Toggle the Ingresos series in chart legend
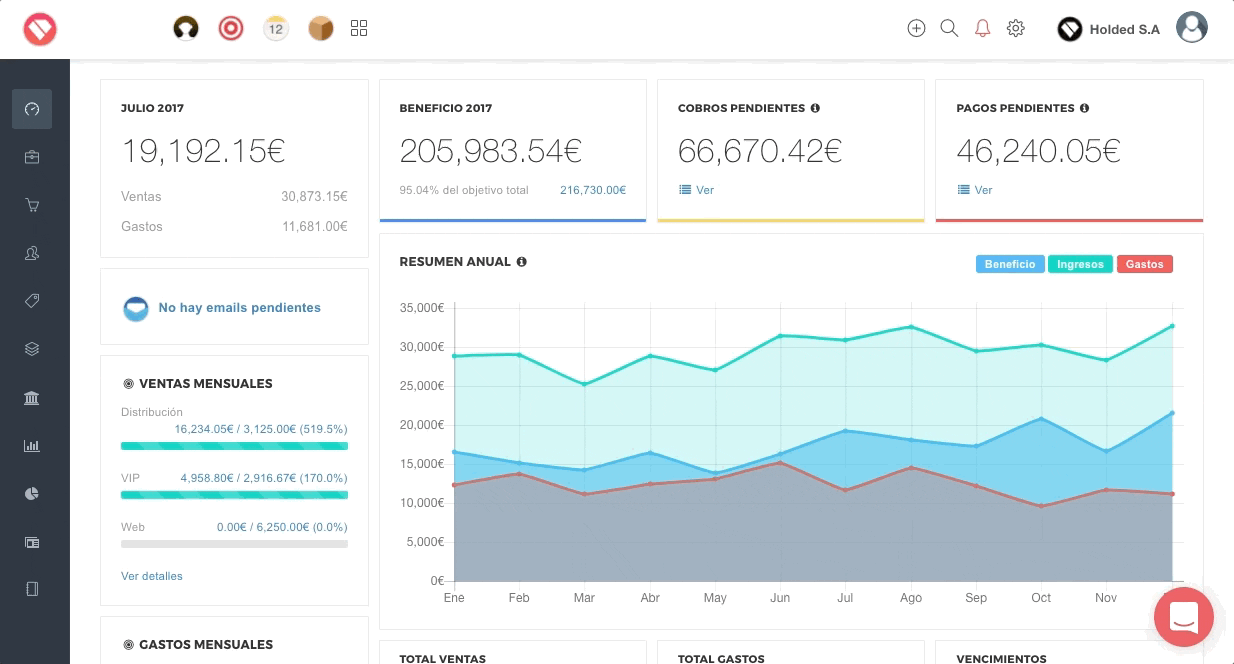This screenshot has width=1234, height=664. tap(1080, 264)
